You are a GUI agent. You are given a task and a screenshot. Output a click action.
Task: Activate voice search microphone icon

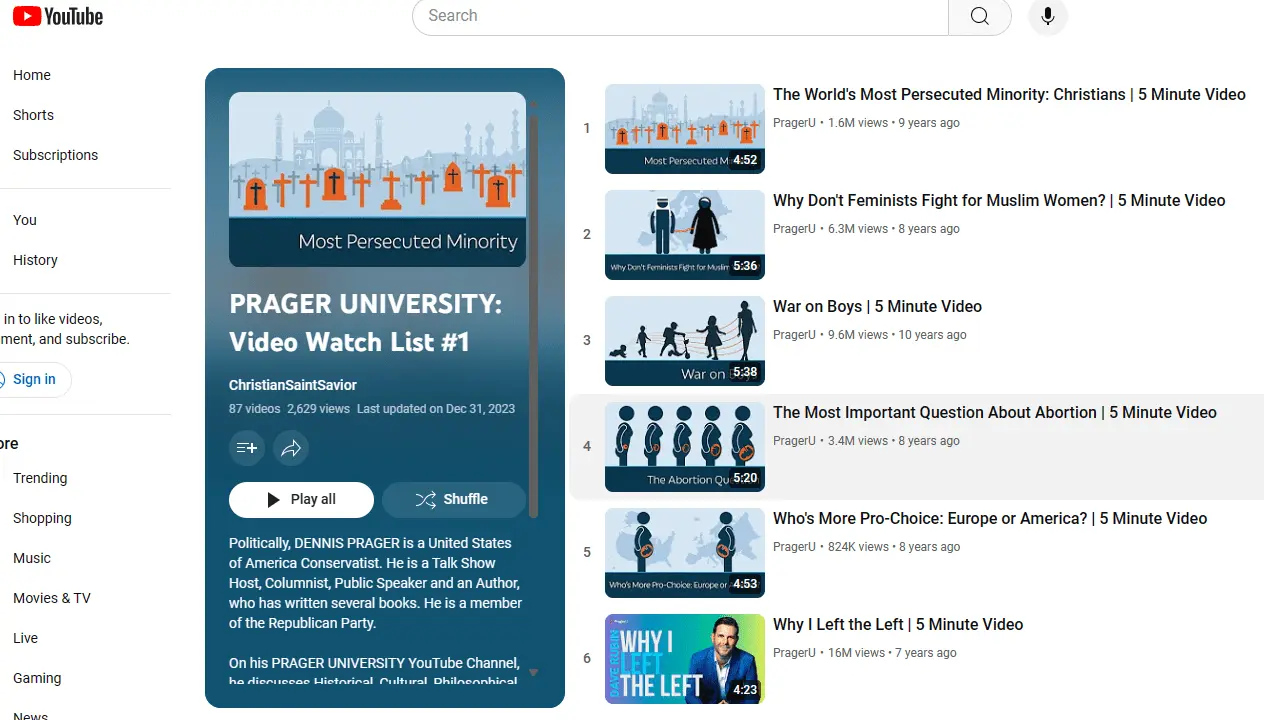pos(1047,16)
